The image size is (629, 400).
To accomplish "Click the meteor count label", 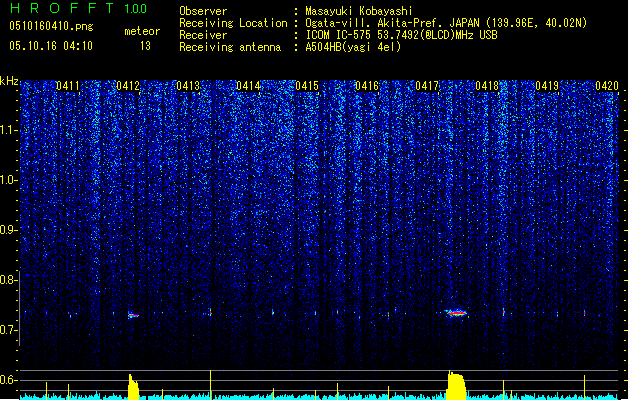I will coord(142,31).
